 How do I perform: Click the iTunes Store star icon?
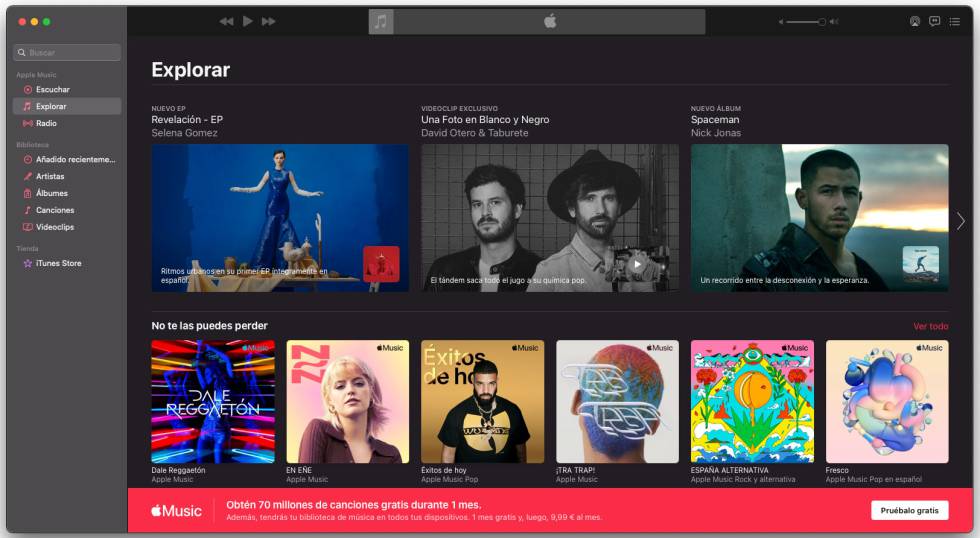click(x=28, y=263)
